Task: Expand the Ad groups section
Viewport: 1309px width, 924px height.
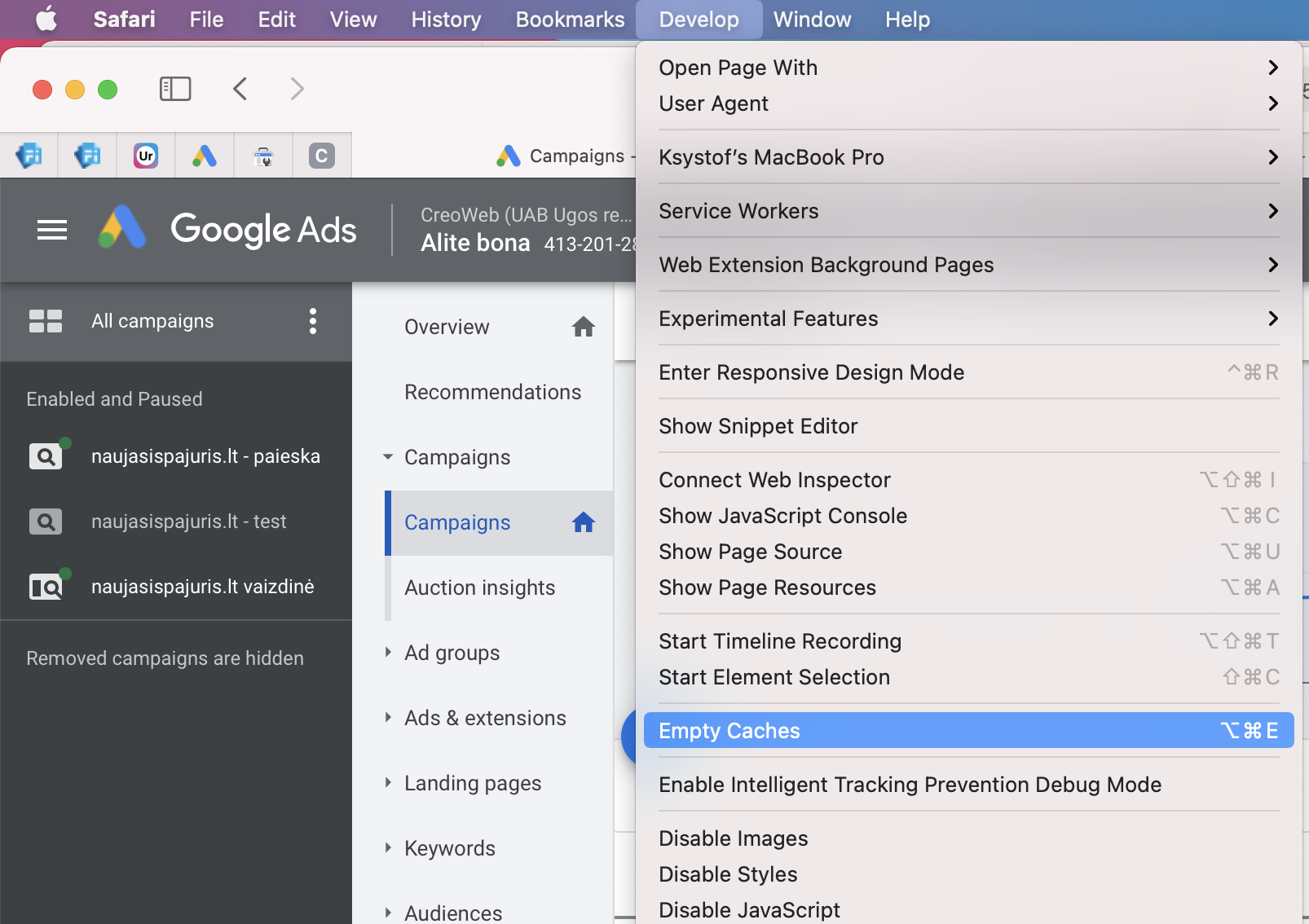Action: (x=388, y=652)
